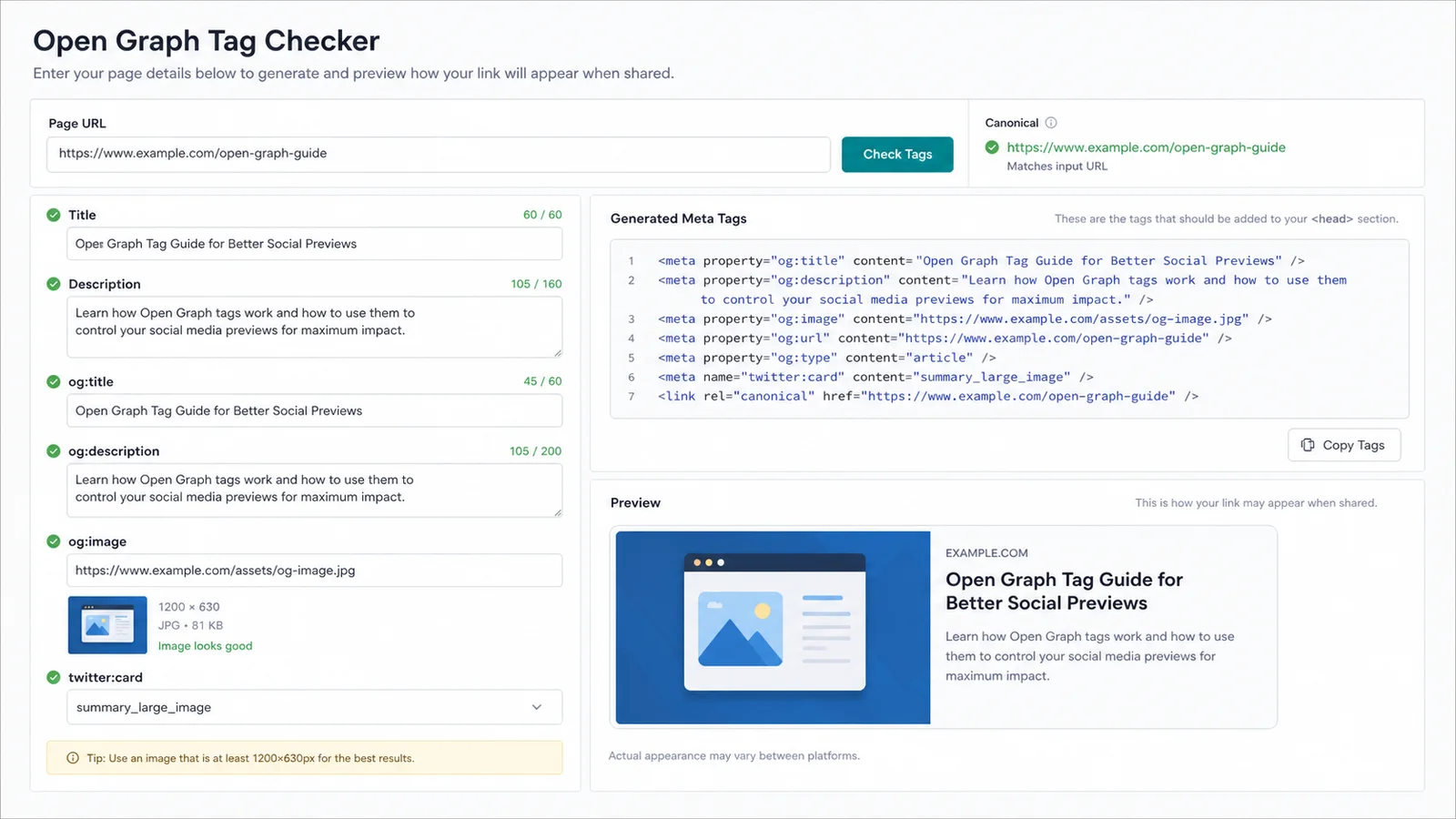Click the Open Graph Tag Checker heading
The width and height of the screenshot is (1456, 819).
coord(207,41)
